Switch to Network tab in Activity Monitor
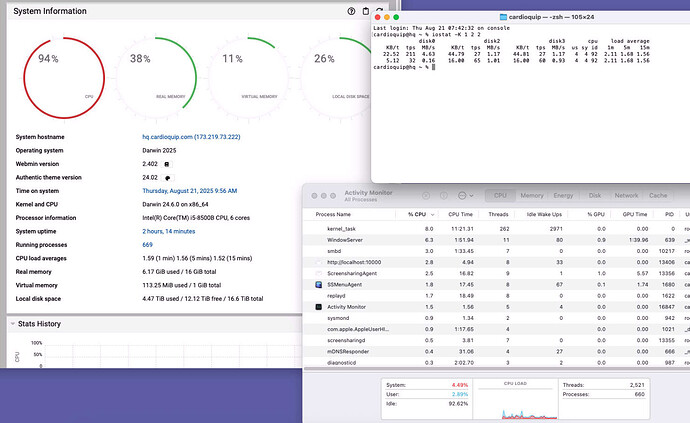This screenshot has width=690, height=423. pos(626,195)
